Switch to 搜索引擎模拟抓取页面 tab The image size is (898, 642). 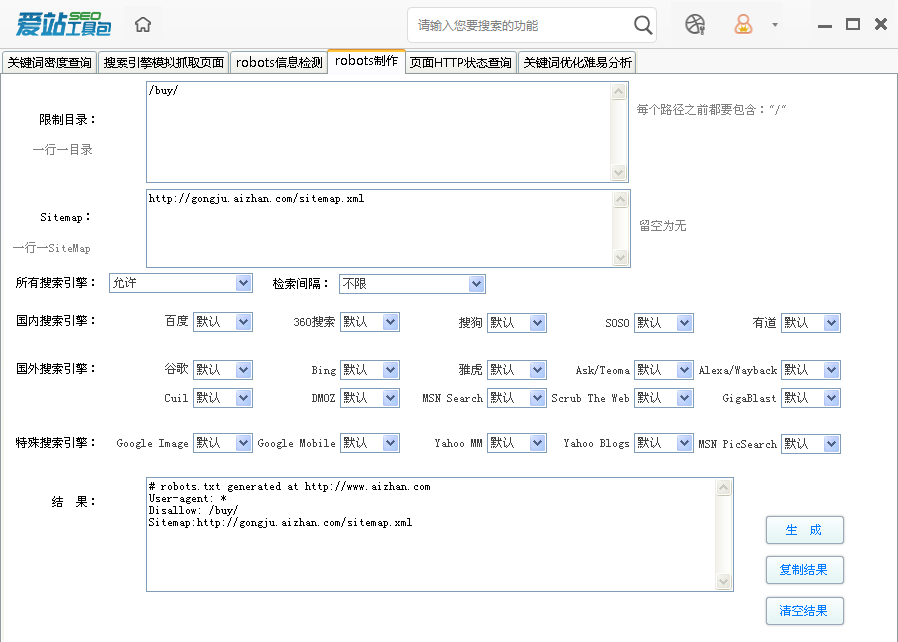164,62
